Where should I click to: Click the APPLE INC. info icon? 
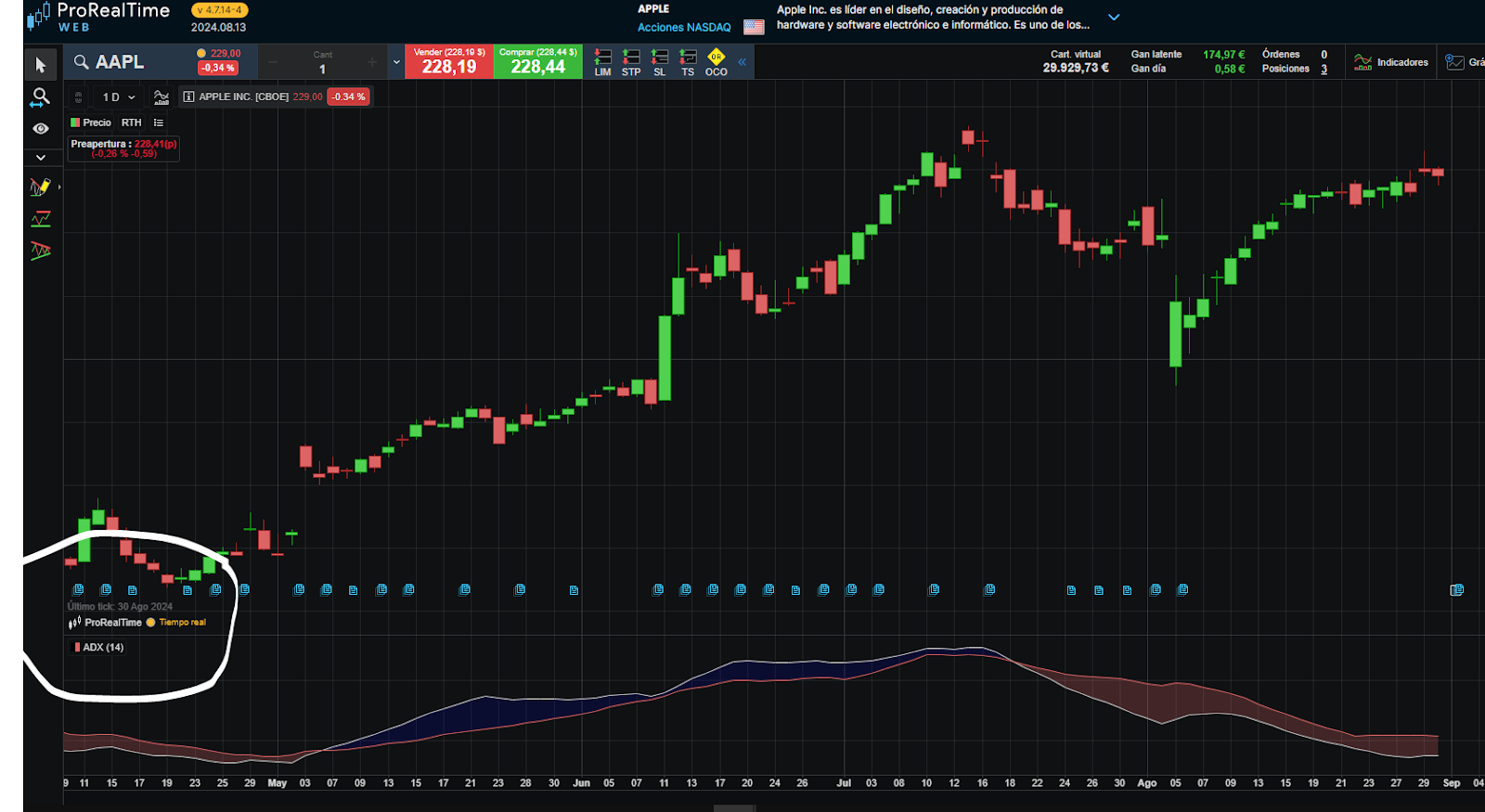click(188, 97)
